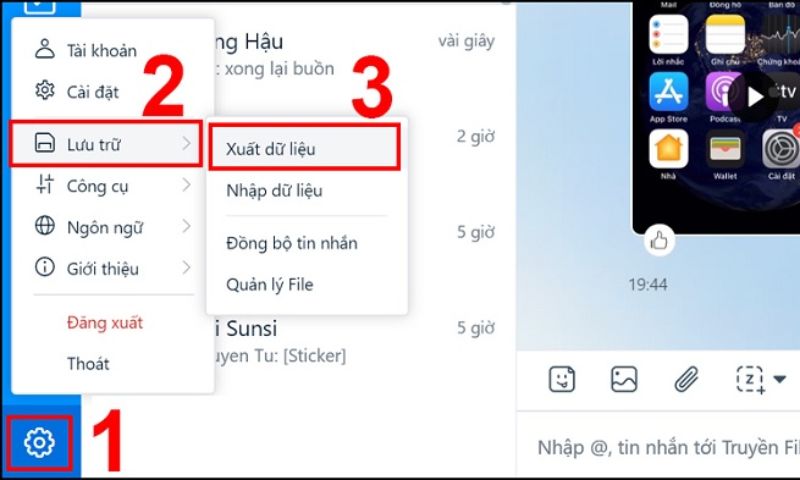Like the video with the thumbs-up icon
Viewport: 800px width, 480px height.
659,240
